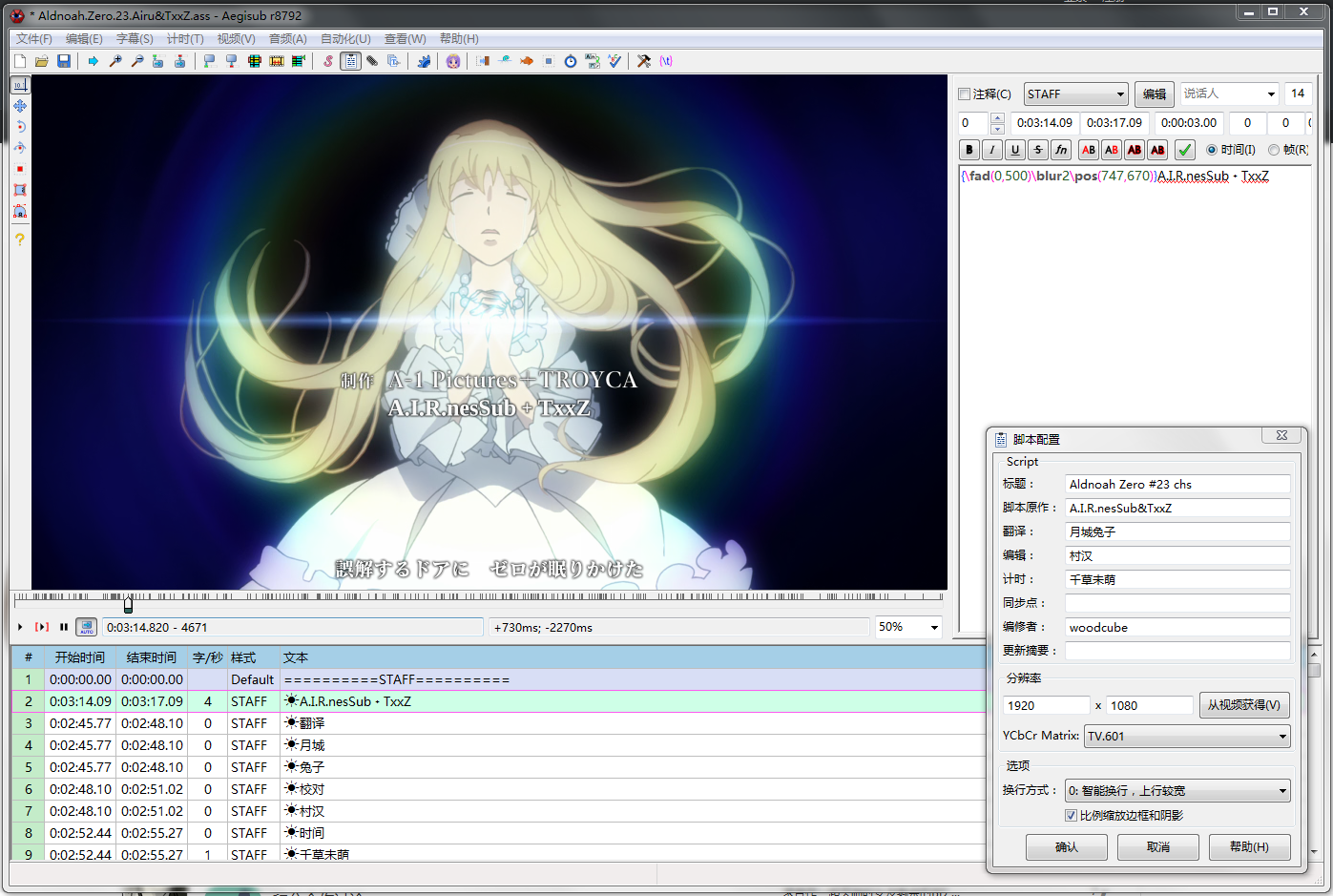Click the fn font name button

[x=1061, y=150]
